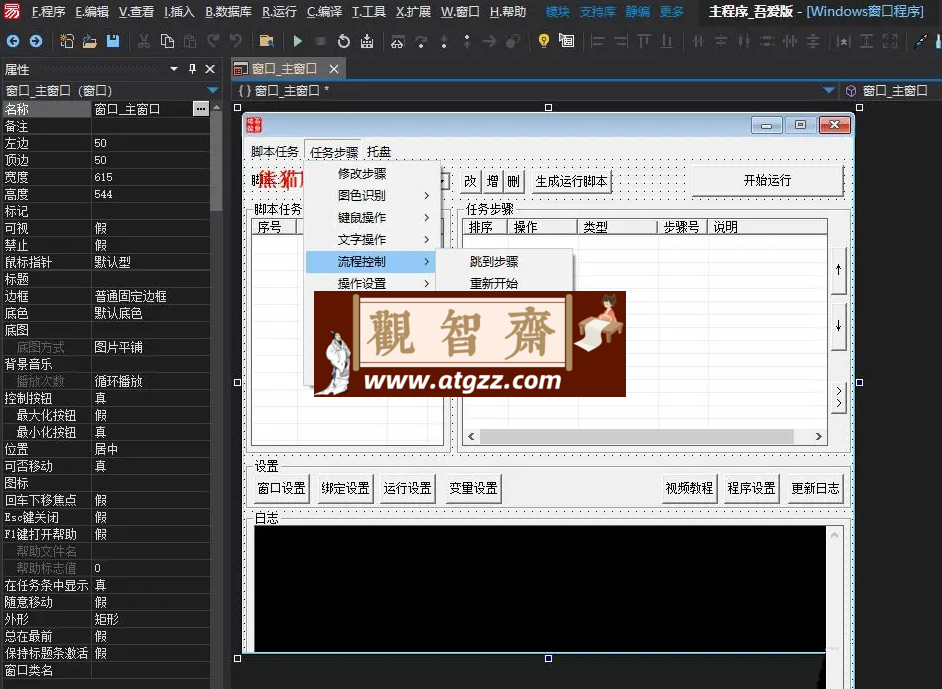This screenshot has width=942, height=689.
Task: Open the 托盘 menu on the form
Action: pyautogui.click(x=378, y=152)
